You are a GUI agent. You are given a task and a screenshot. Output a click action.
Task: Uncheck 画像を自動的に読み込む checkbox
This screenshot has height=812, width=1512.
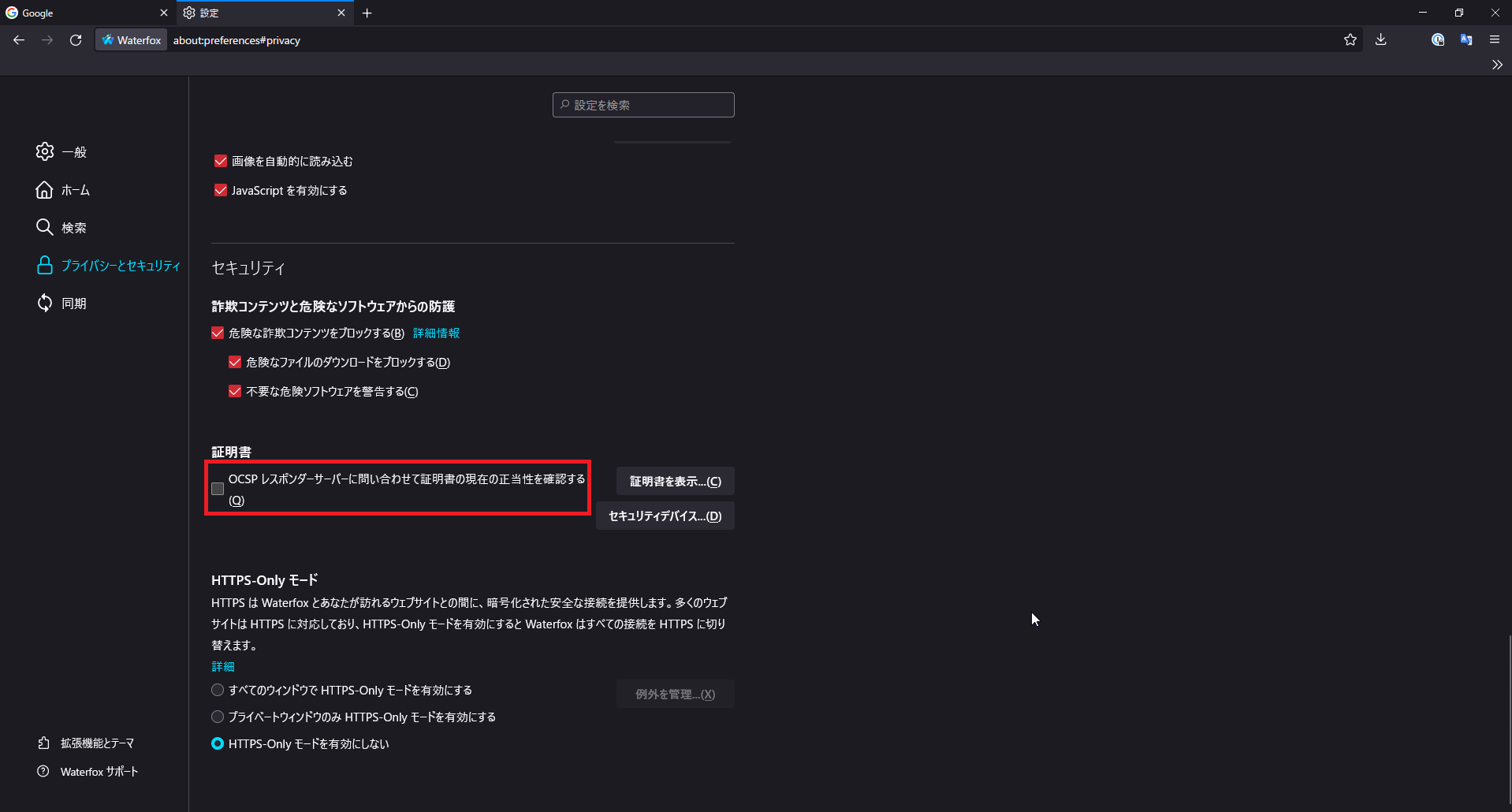tap(221, 161)
